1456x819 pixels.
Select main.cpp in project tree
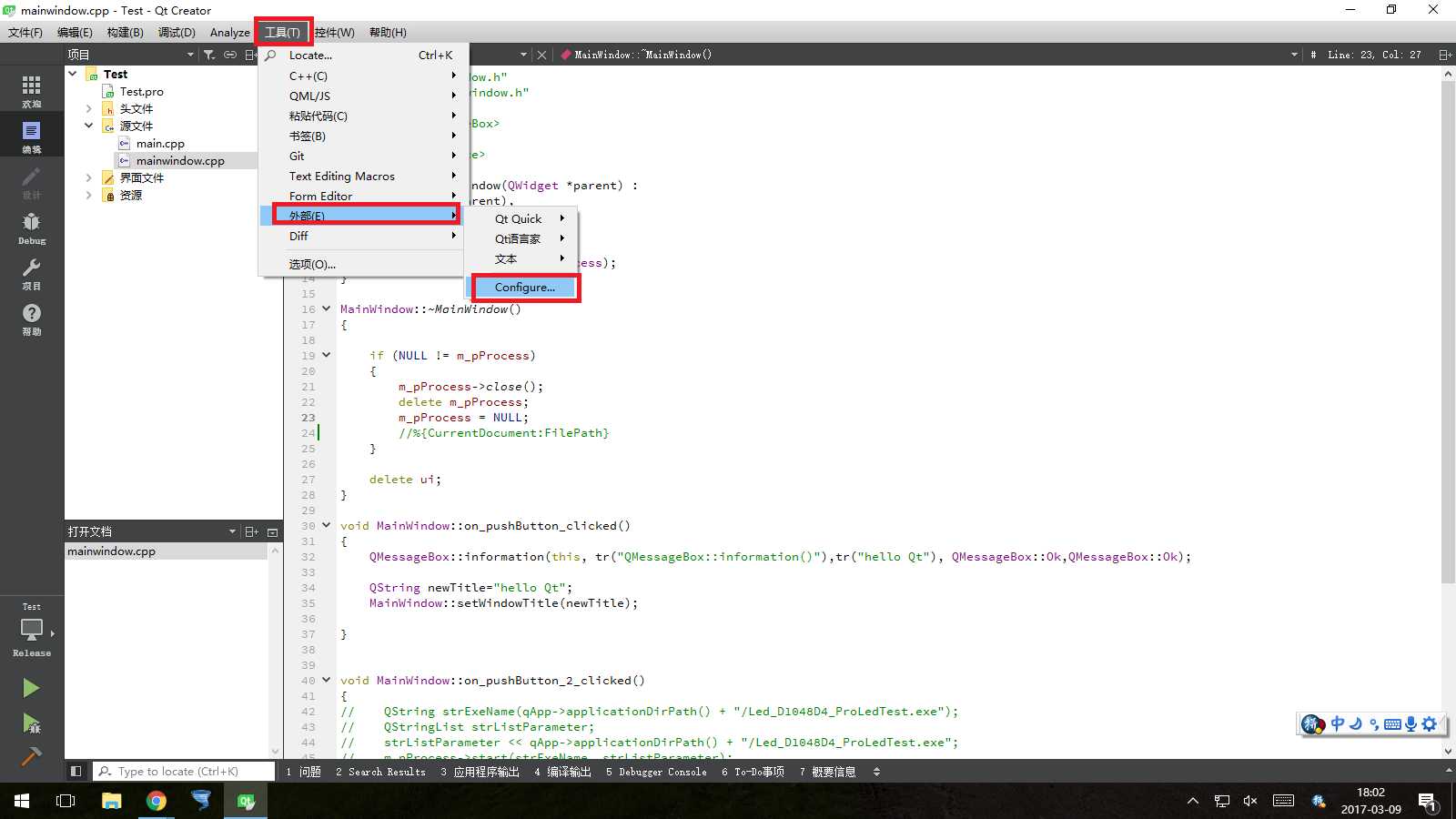point(160,143)
